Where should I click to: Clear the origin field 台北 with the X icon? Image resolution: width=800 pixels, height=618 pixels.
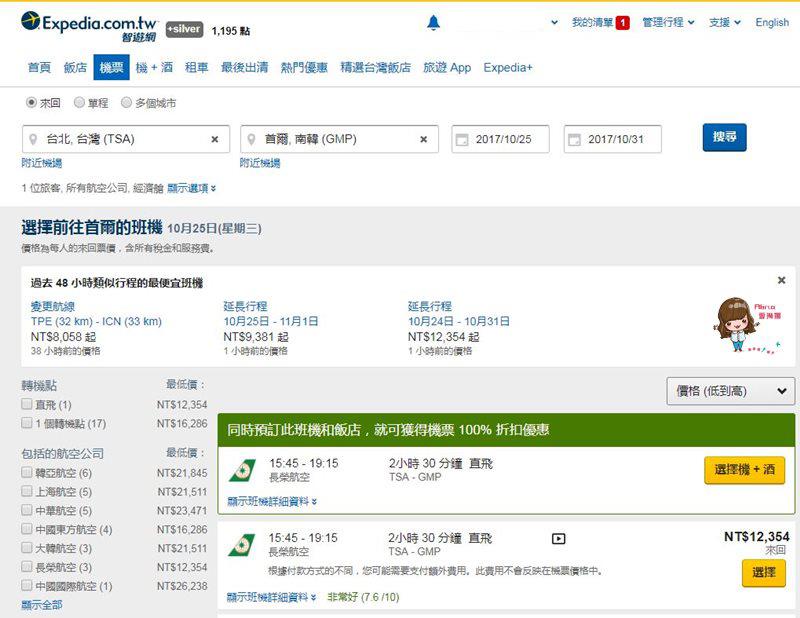[x=215, y=139]
